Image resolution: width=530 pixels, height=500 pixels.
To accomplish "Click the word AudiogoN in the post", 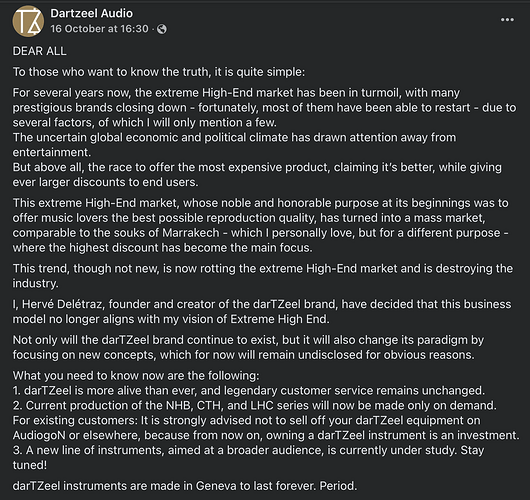I will coord(39,435).
